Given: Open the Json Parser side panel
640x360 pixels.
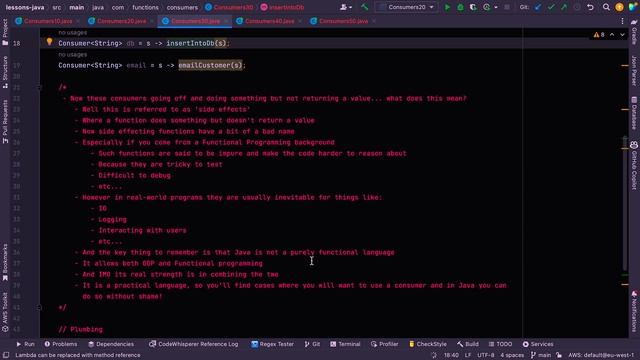Looking at the screenshot, I should point(634,71).
